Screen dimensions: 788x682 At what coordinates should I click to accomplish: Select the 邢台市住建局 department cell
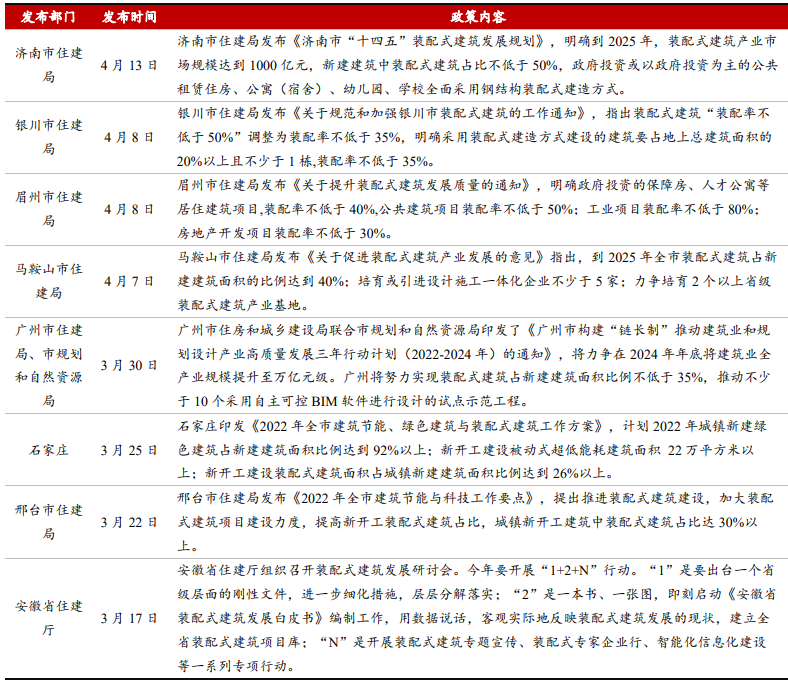pyautogui.click(x=48, y=521)
